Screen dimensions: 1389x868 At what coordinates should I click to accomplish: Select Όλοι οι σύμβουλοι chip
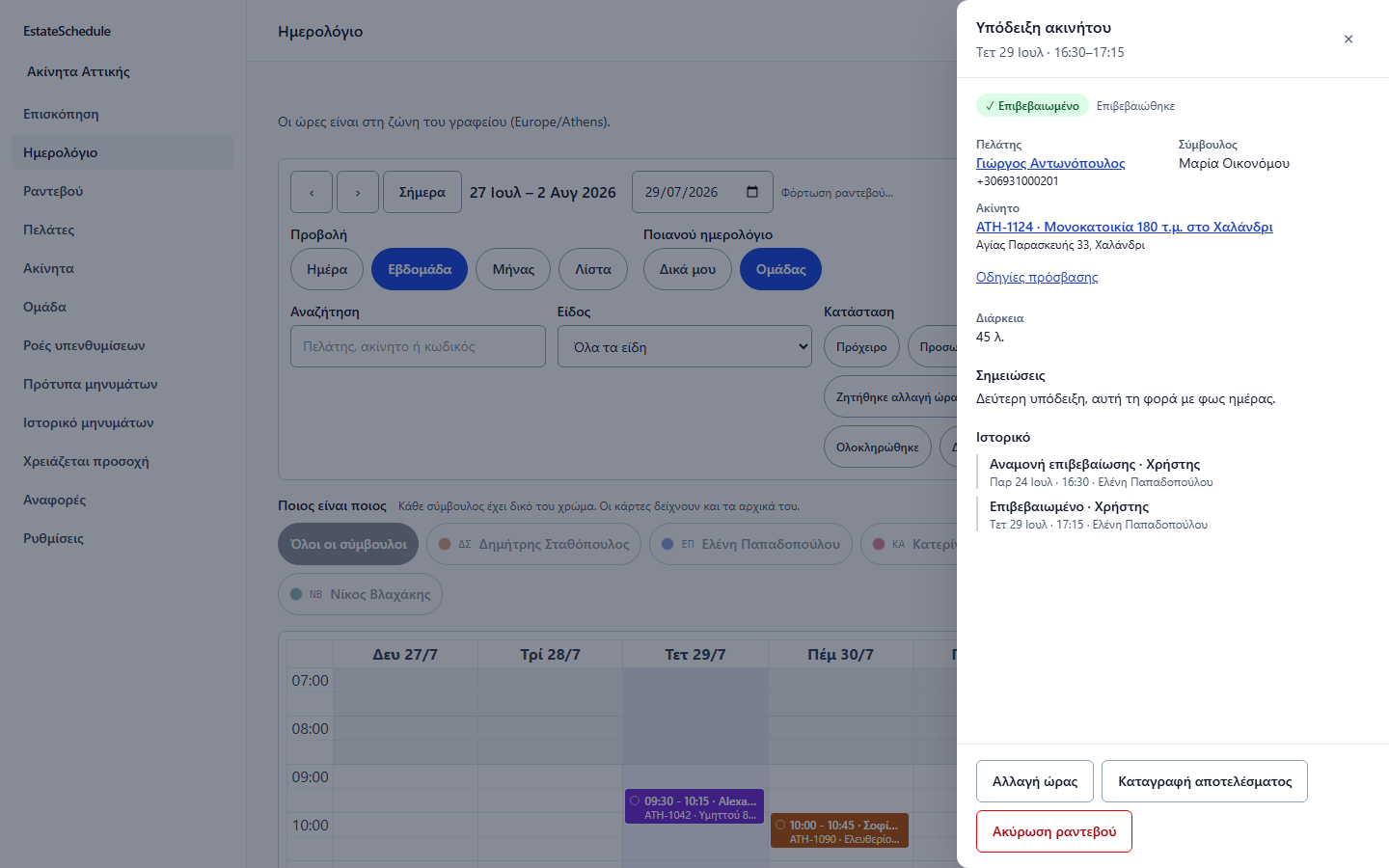tap(348, 544)
